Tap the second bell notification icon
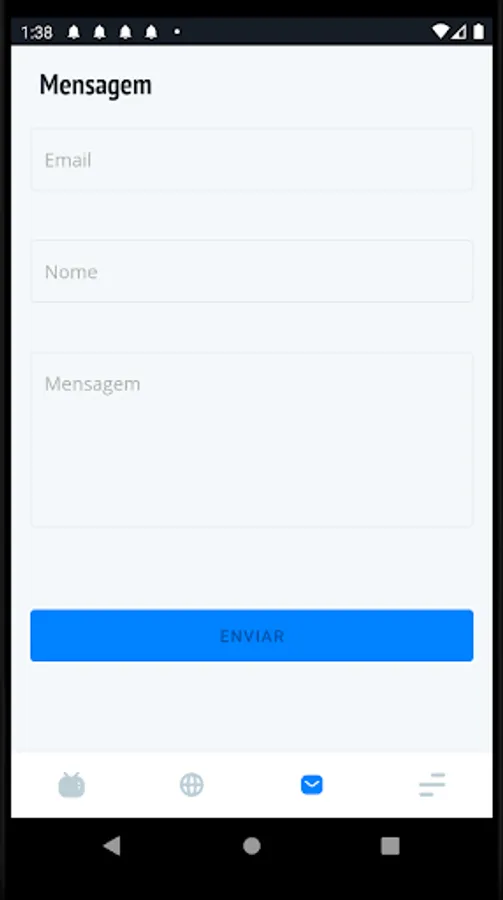The width and height of the screenshot is (503, 900). (x=100, y=32)
